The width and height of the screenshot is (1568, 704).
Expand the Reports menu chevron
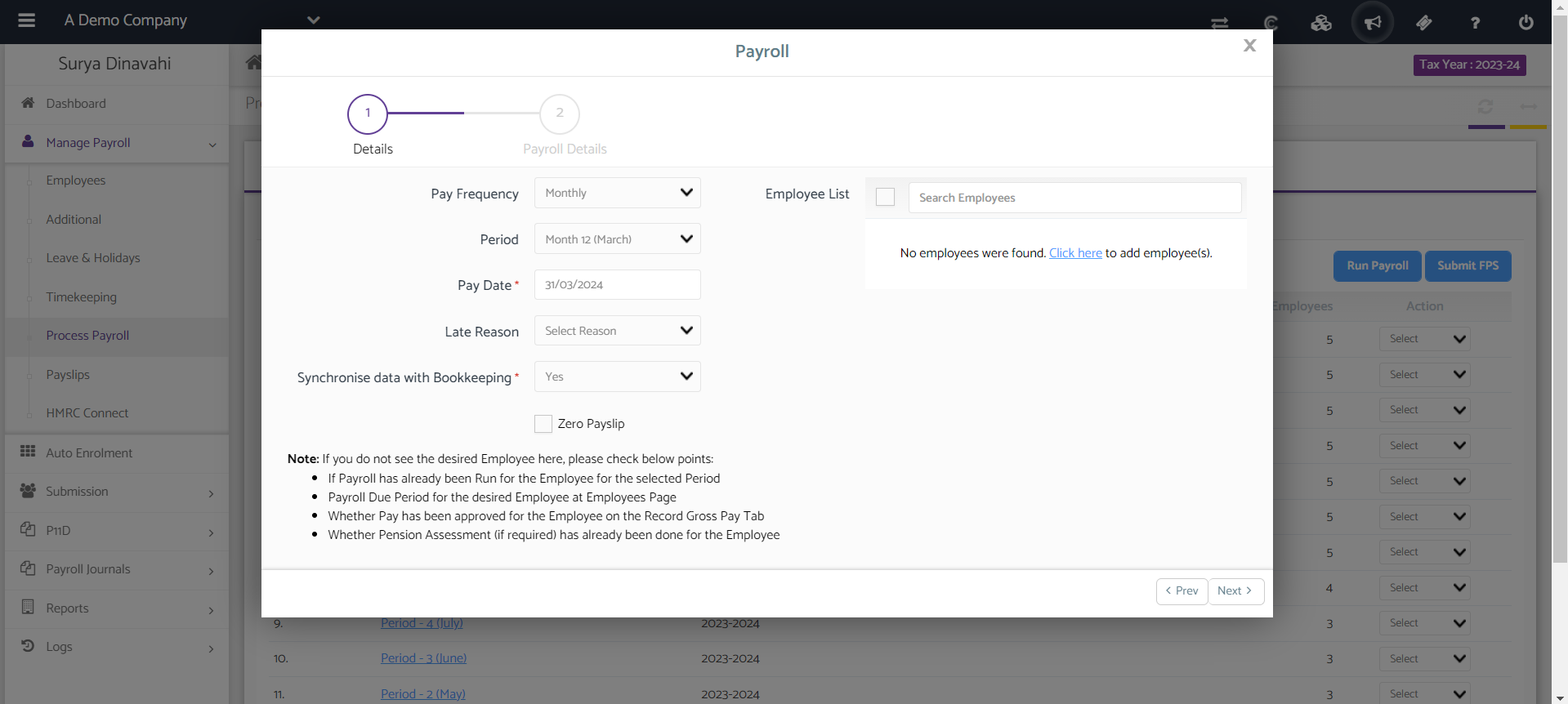pos(211,610)
